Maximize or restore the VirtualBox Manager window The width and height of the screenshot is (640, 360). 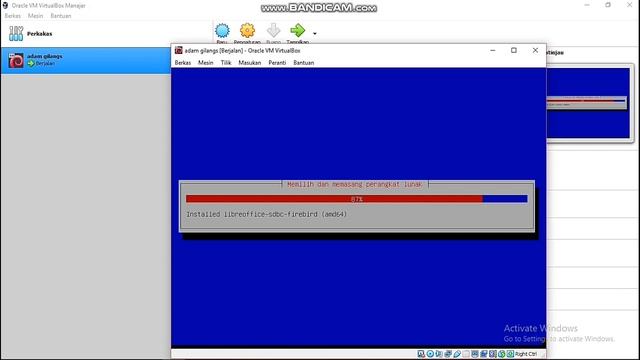[608, 5]
